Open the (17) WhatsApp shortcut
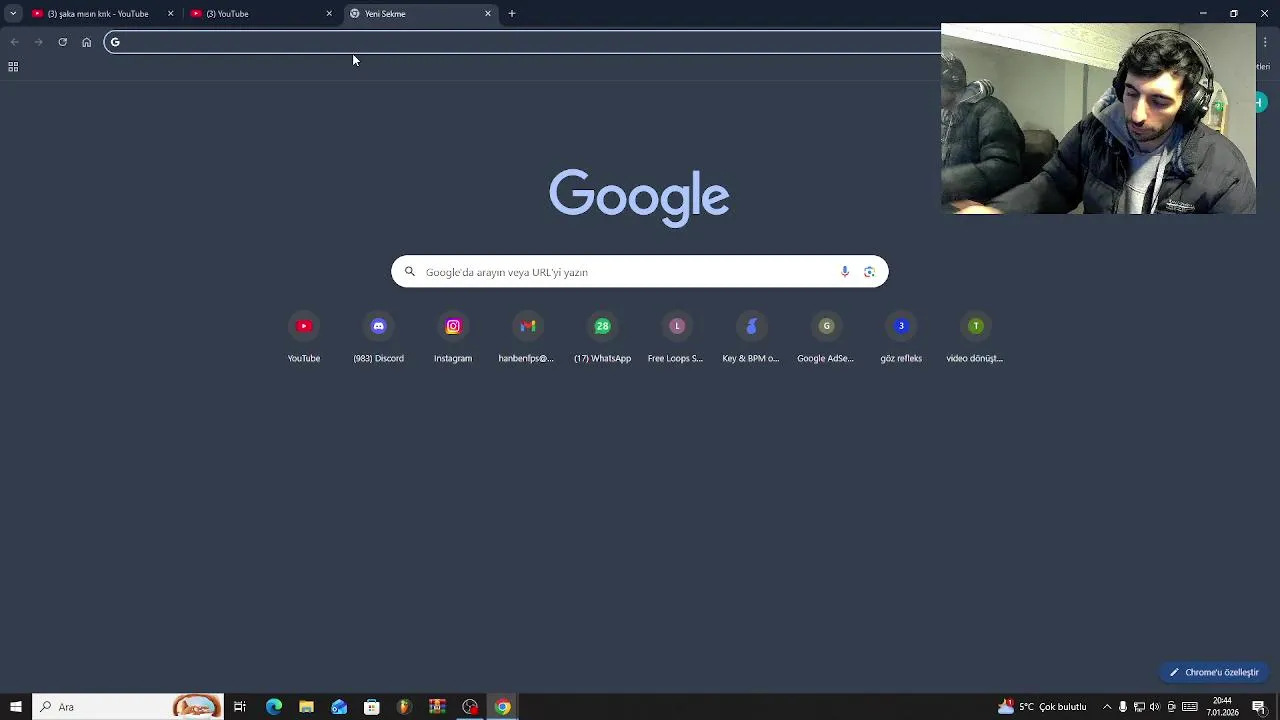This screenshot has height=720, width=1280. point(602,339)
